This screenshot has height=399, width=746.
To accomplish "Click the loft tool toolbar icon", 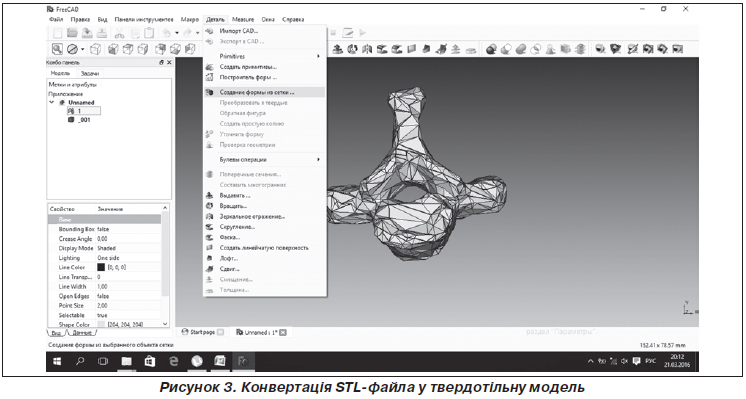I will coord(427,49).
